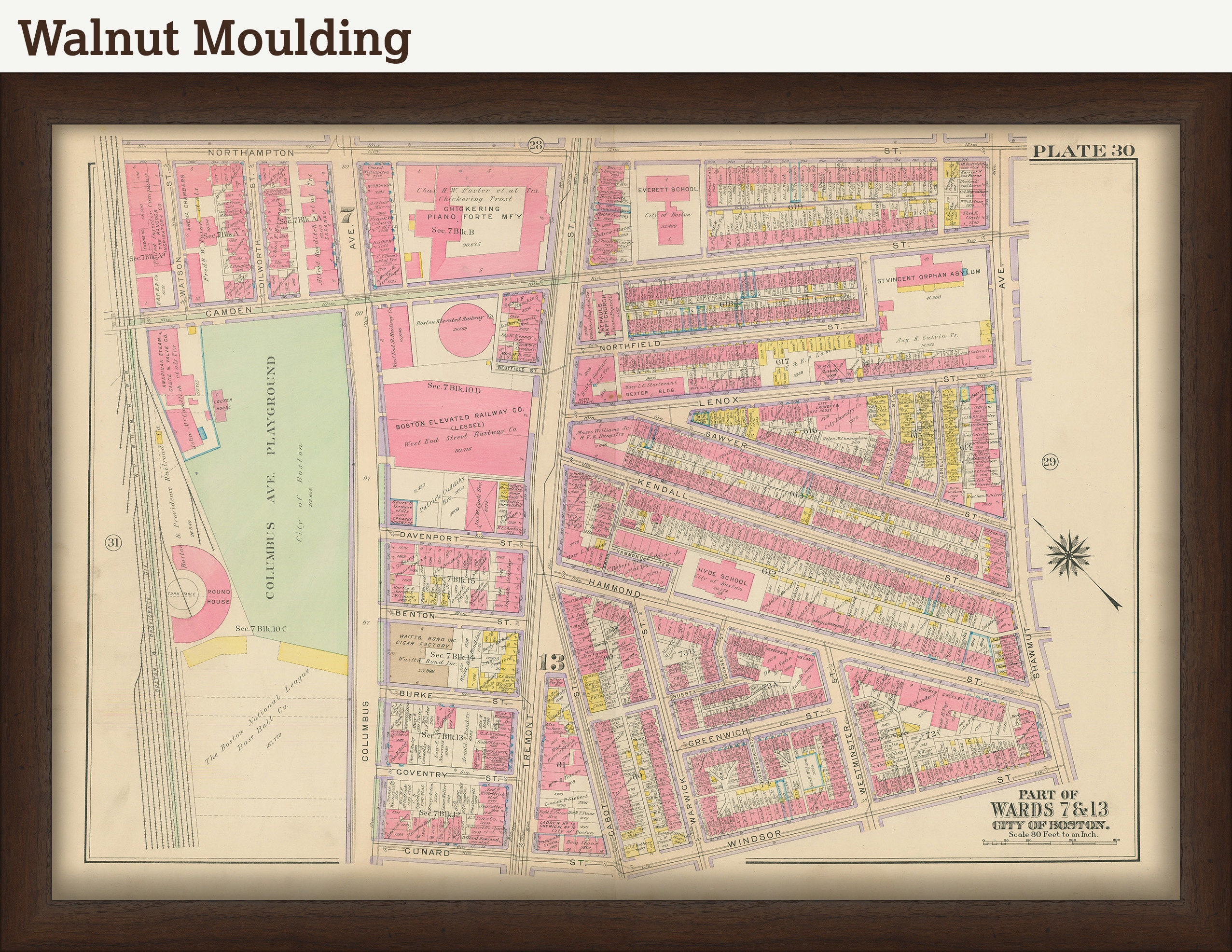Viewport: 1232px width, 952px height.
Task: Click block number "619"
Action: 795,207
